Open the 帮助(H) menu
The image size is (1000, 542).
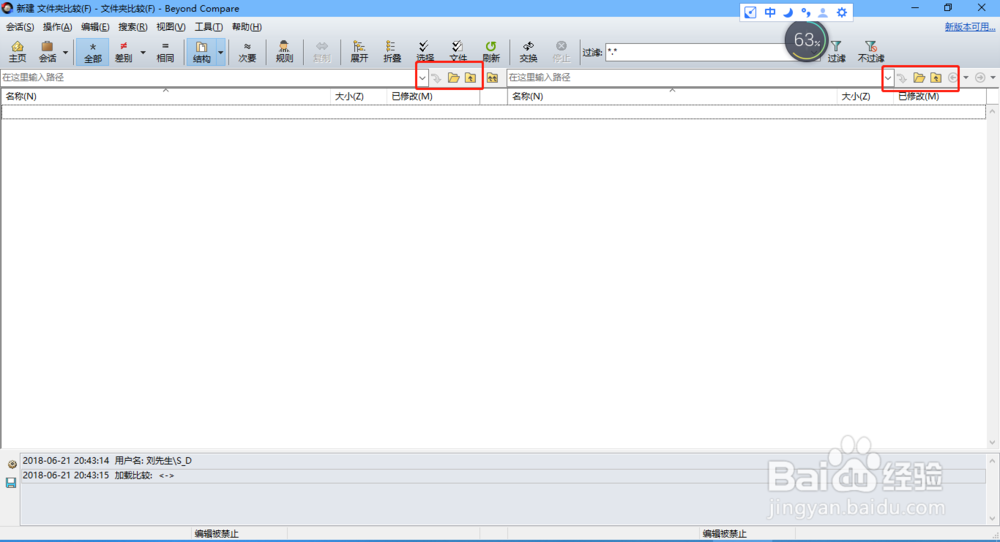click(247, 27)
